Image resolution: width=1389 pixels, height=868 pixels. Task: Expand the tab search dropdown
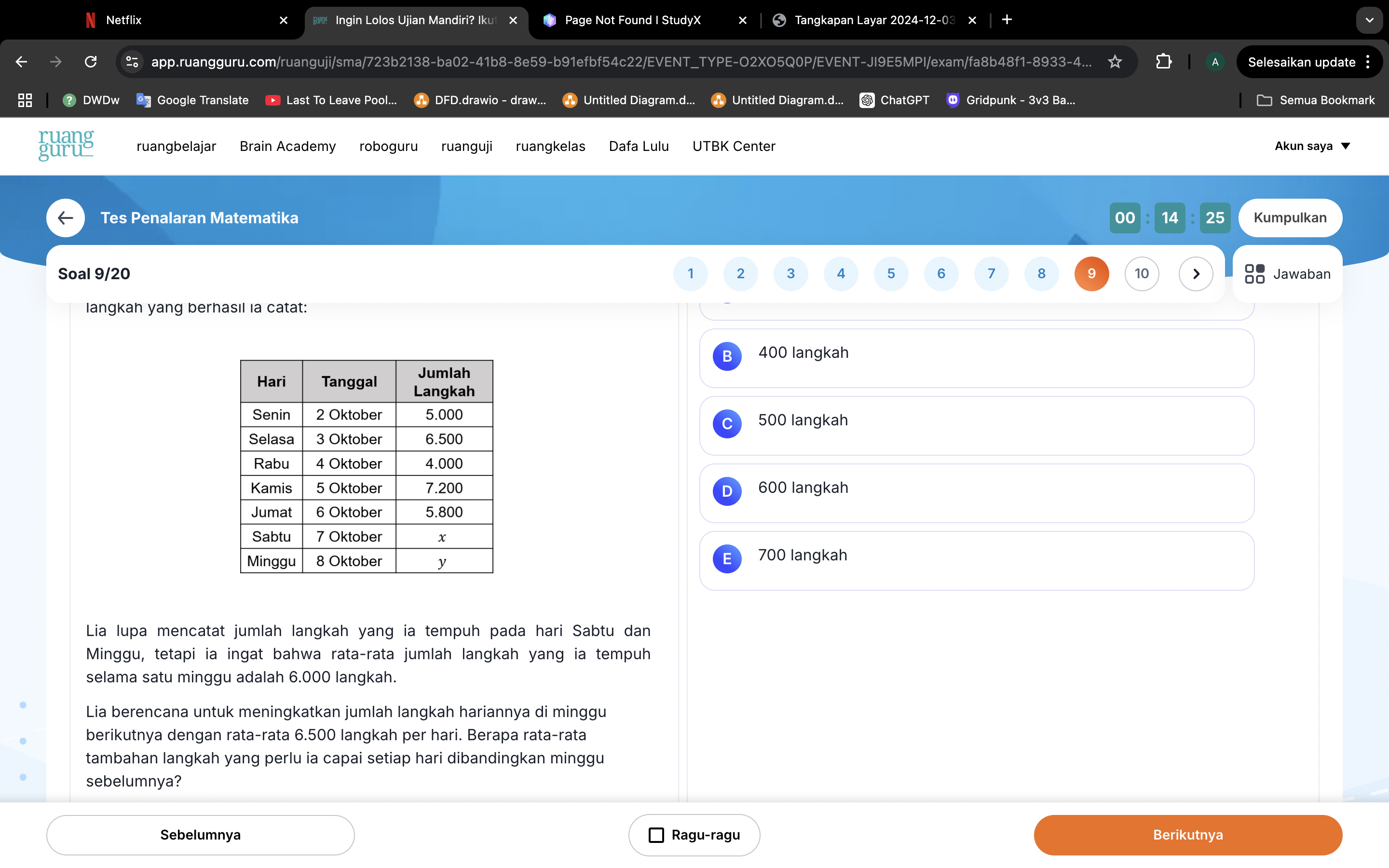(1370, 20)
